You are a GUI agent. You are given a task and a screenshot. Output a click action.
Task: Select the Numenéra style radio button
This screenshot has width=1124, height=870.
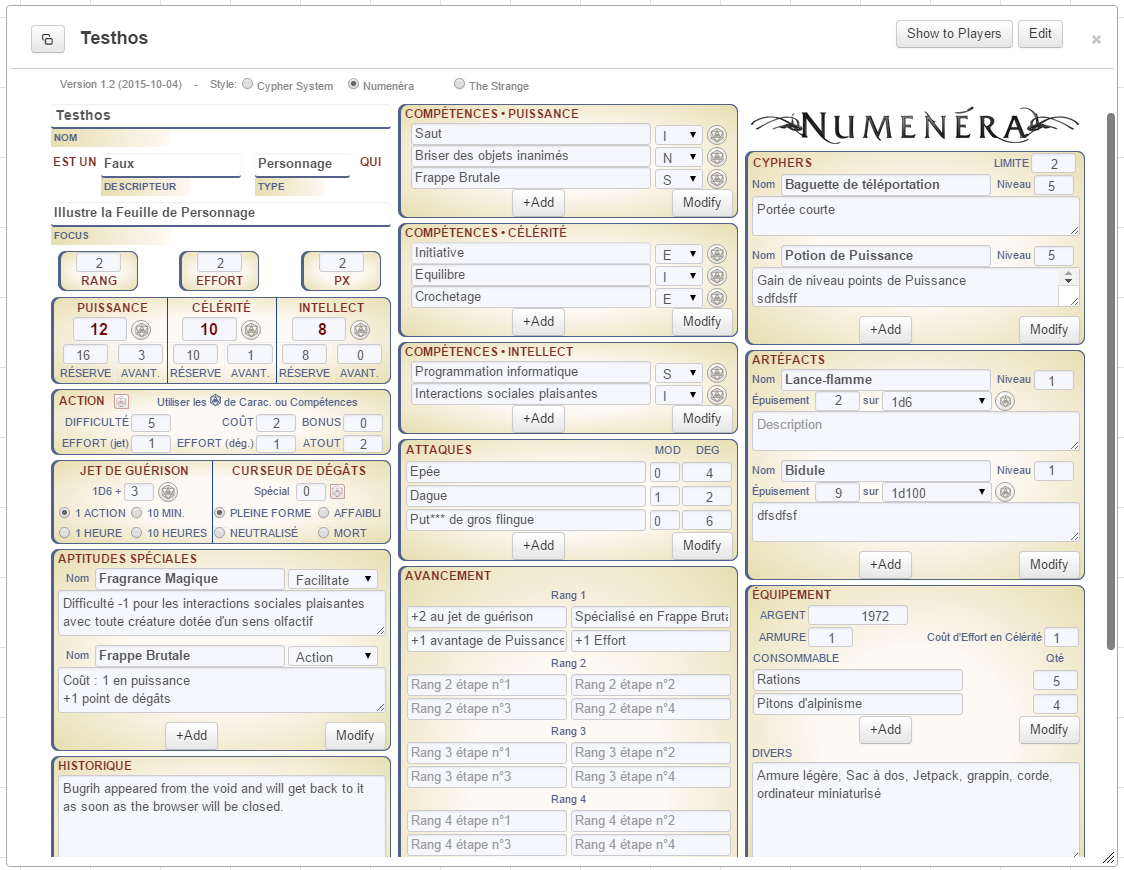coord(353,84)
